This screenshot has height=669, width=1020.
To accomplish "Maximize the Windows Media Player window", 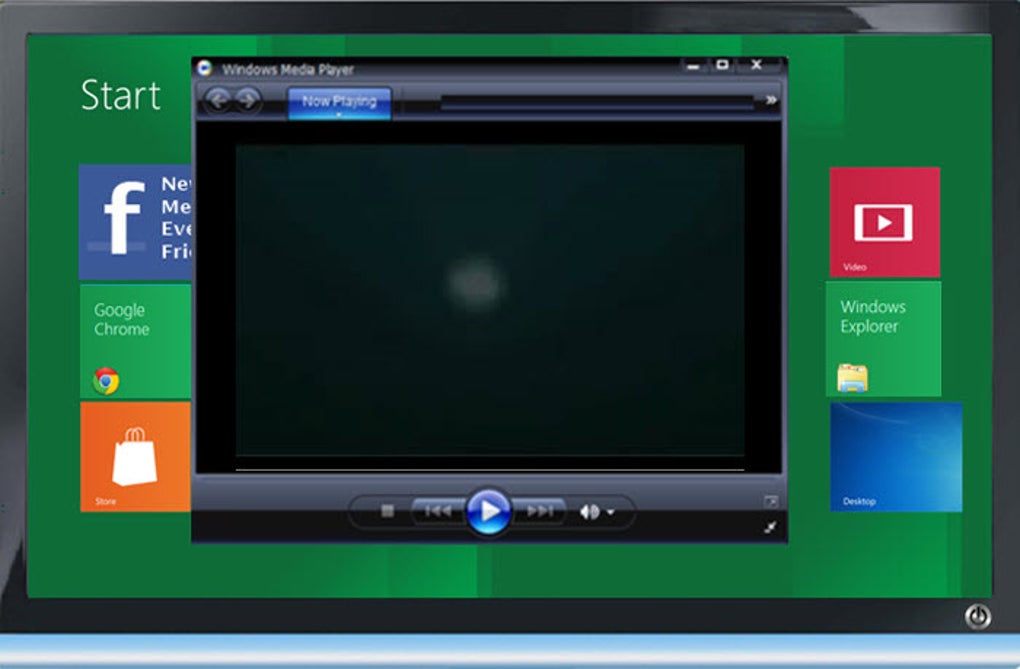I will point(722,64).
